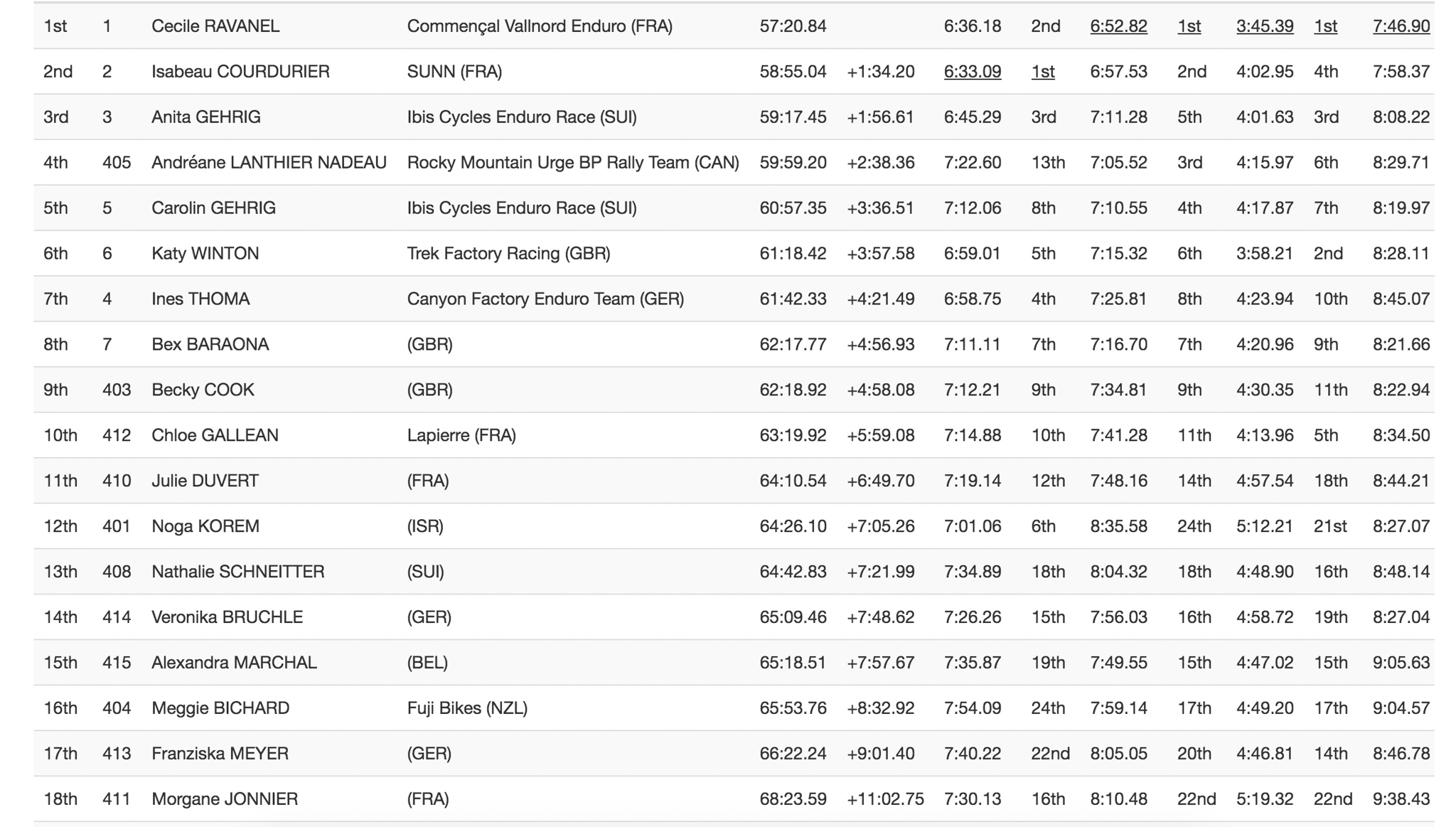Image resolution: width=1456 pixels, height=827 pixels.
Task: Click Meggie BICHARD's team Fuji Bikes (NZL)
Action: tap(467, 708)
